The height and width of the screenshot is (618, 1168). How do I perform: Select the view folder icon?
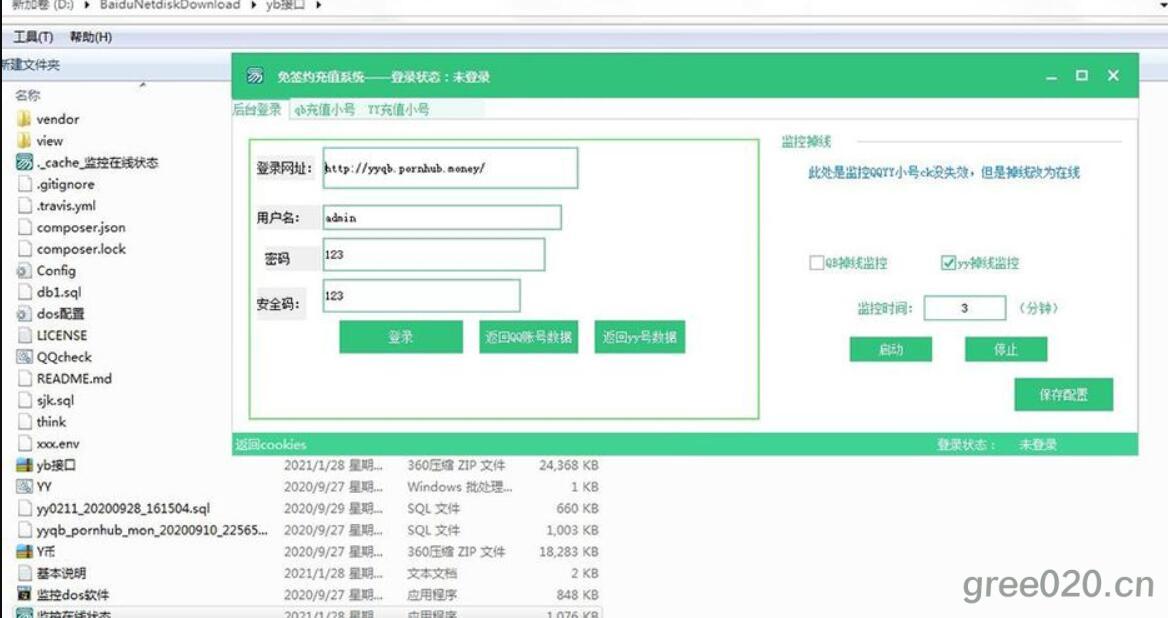point(24,141)
